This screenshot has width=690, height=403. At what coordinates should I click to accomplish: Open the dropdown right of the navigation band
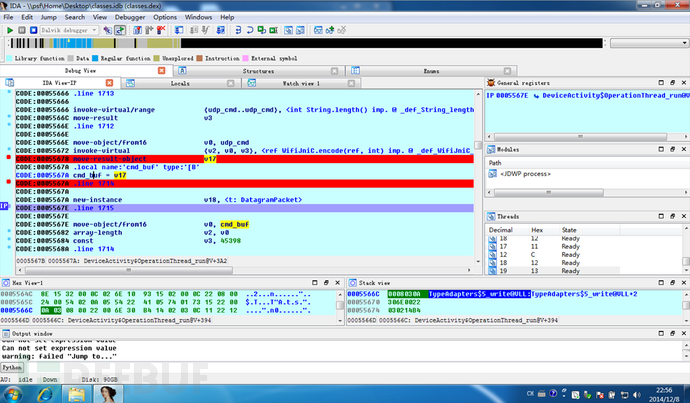(649, 43)
